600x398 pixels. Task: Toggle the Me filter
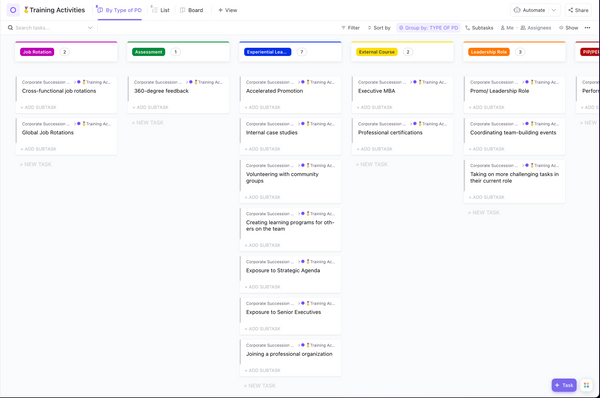[x=507, y=28]
